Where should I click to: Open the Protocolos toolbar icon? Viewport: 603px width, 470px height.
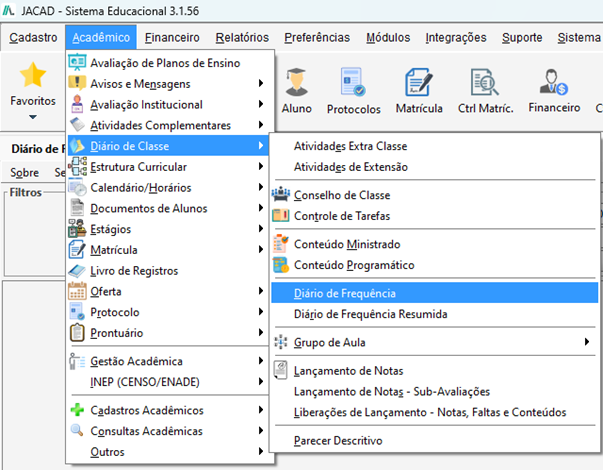tap(353, 82)
